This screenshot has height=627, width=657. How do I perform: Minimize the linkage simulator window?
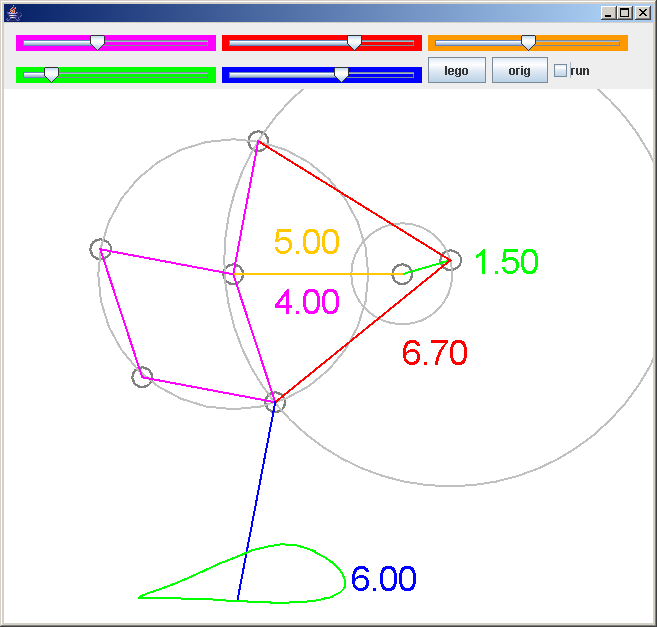(608, 13)
